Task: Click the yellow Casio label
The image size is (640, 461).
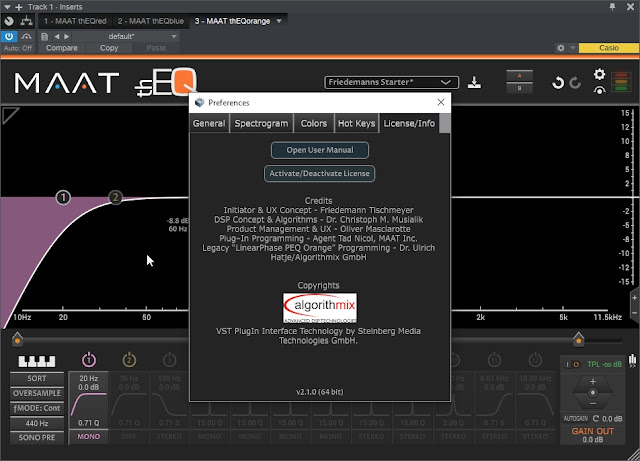Action: coord(609,48)
